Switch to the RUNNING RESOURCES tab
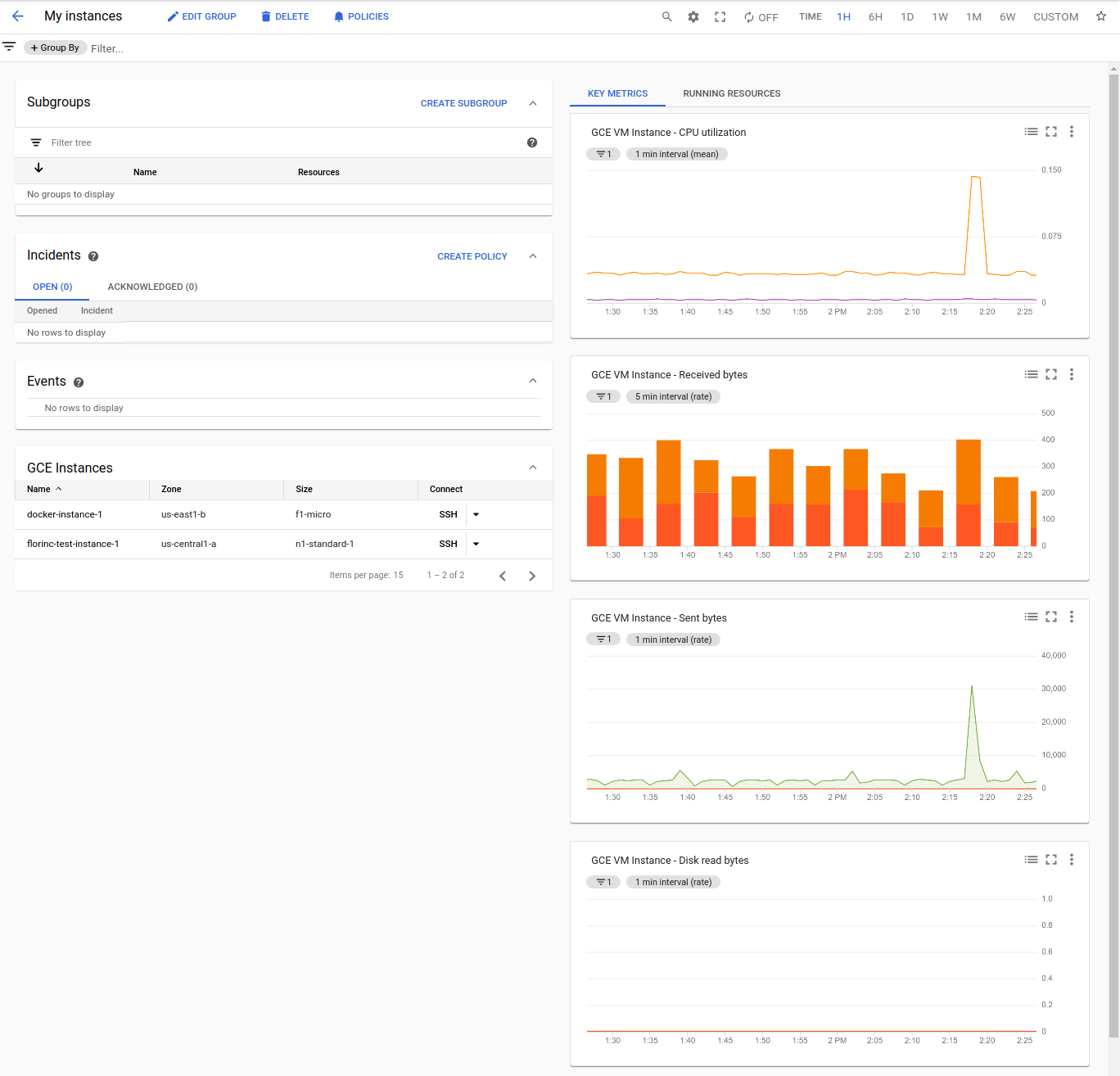 click(731, 93)
